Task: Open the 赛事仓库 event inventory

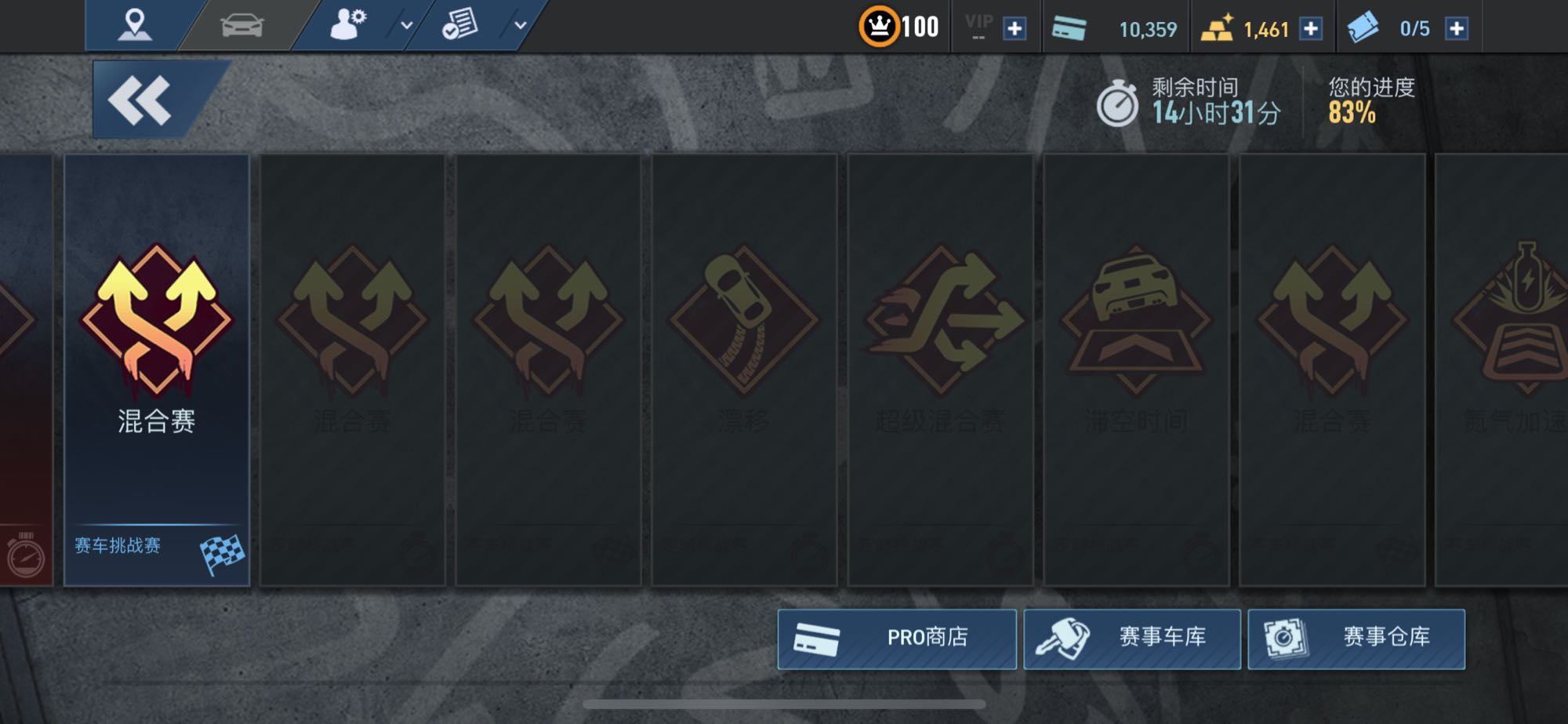Action: [1356, 639]
